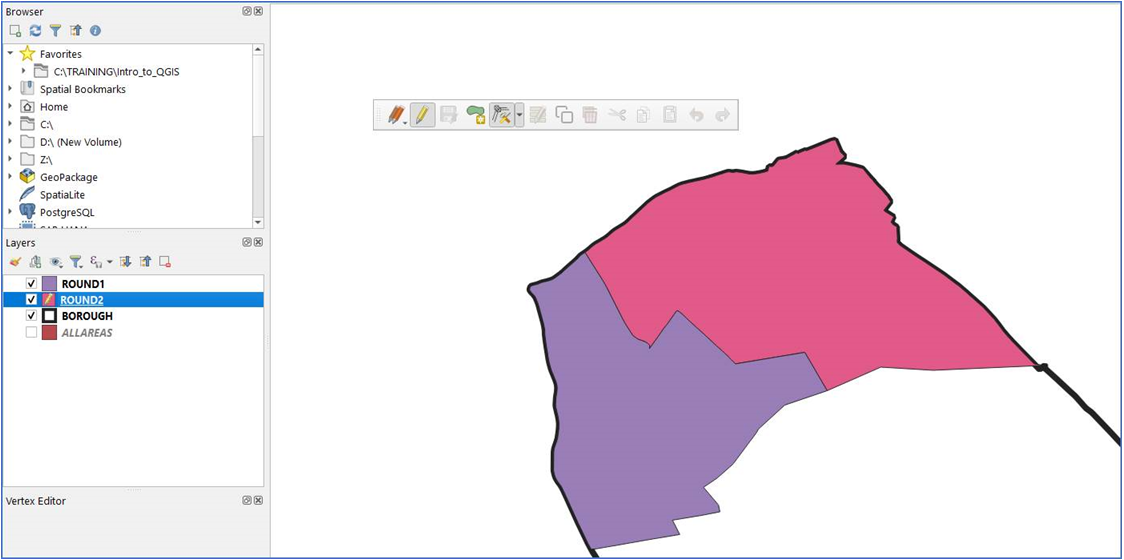
Task: Filter legend by expression epsilon icon
Action: tap(97, 262)
